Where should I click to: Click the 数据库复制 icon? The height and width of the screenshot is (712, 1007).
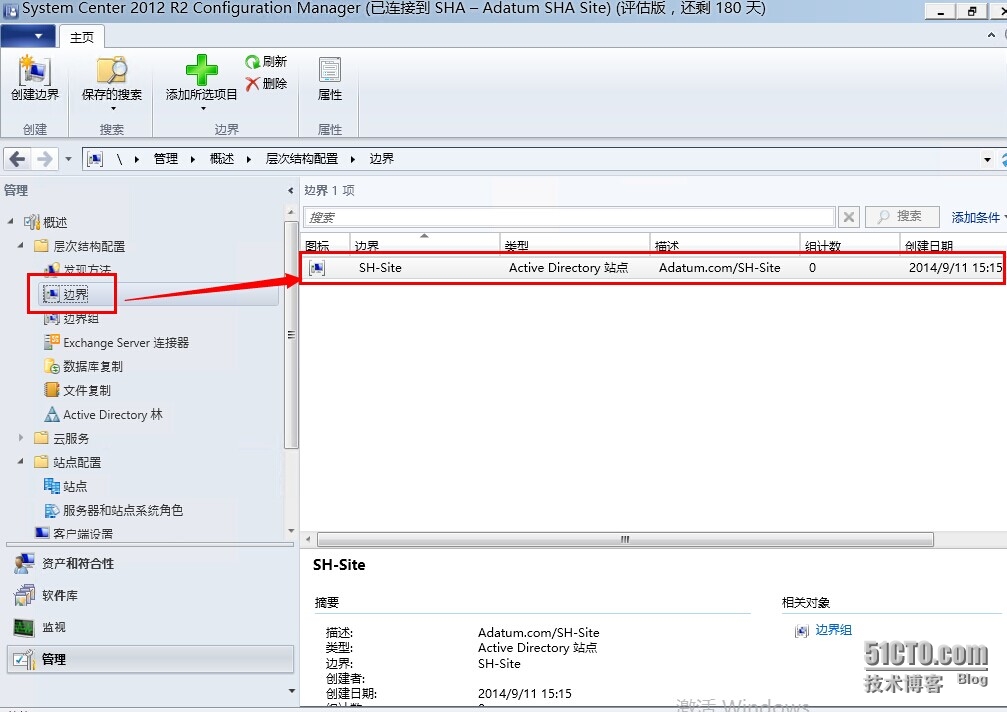(x=51, y=367)
